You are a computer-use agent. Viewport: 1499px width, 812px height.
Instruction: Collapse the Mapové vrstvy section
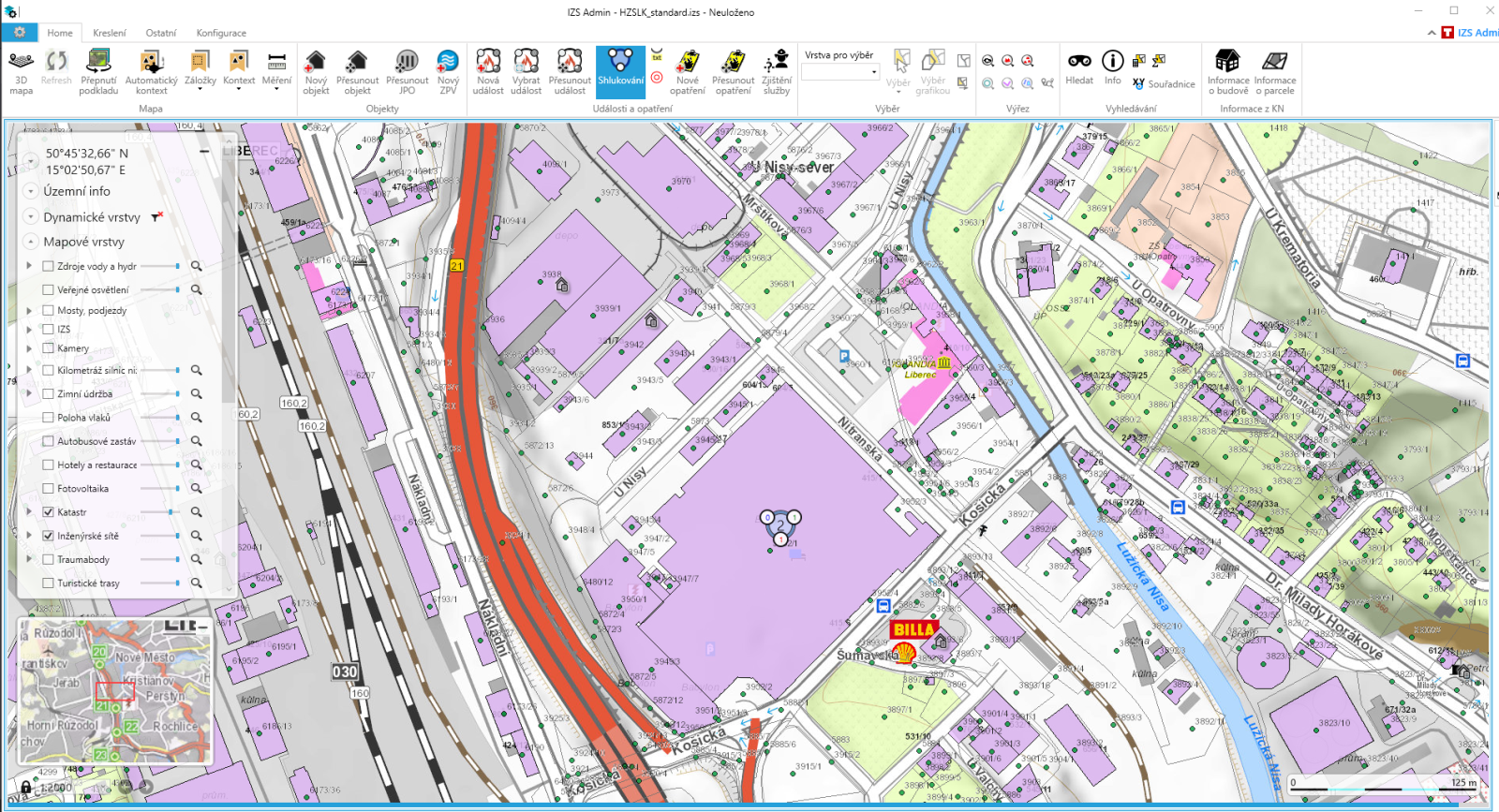[x=31, y=242]
